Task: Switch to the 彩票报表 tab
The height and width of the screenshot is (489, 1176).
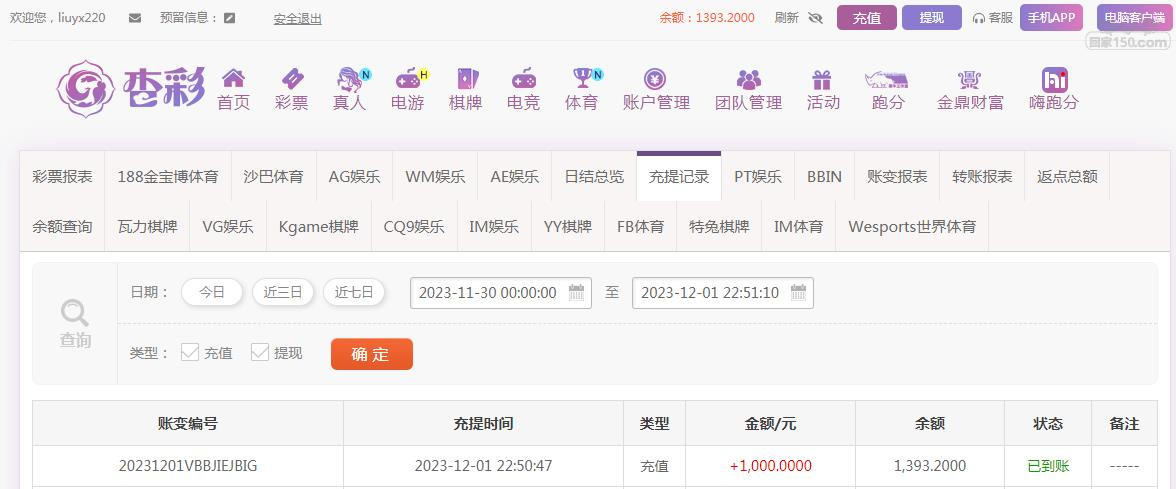Action: click(62, 177)
